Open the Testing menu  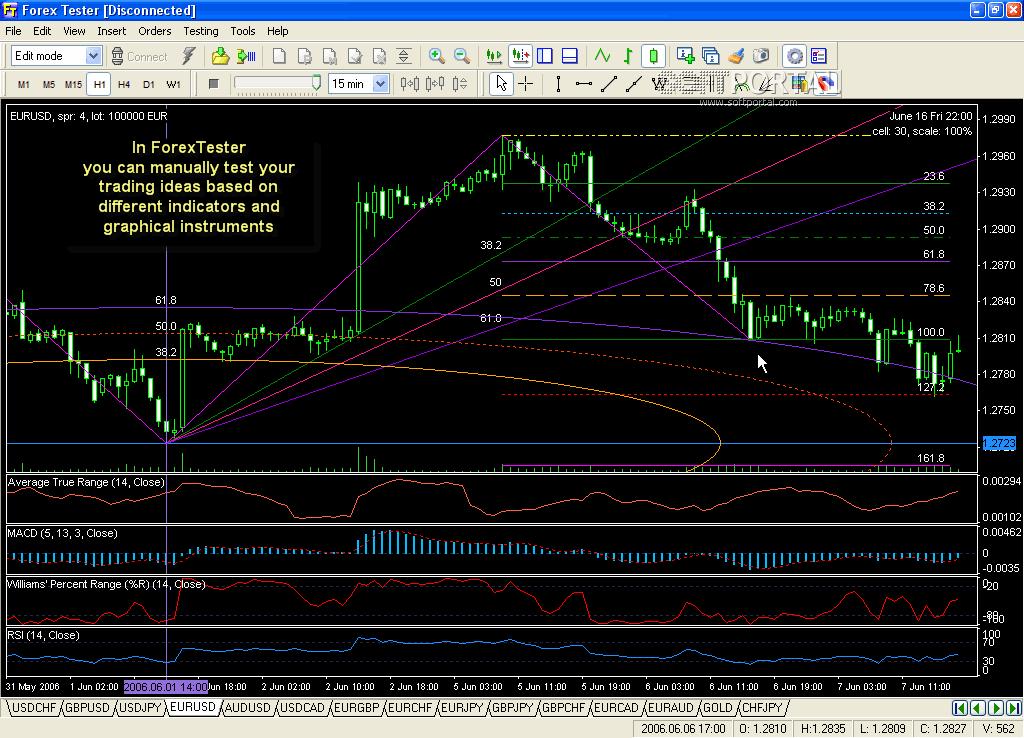[200, 31]
